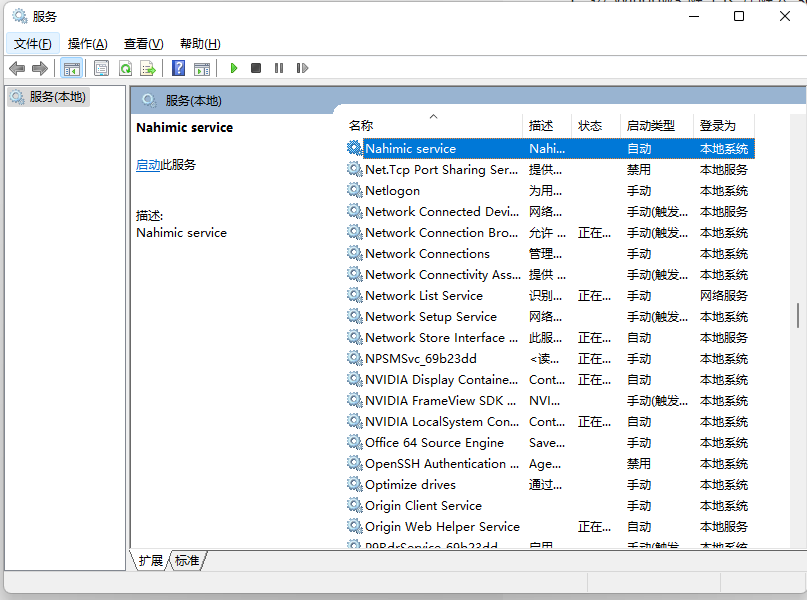
Task: Open the 帮助(H) menu
Action: click(x=200, y=44)
